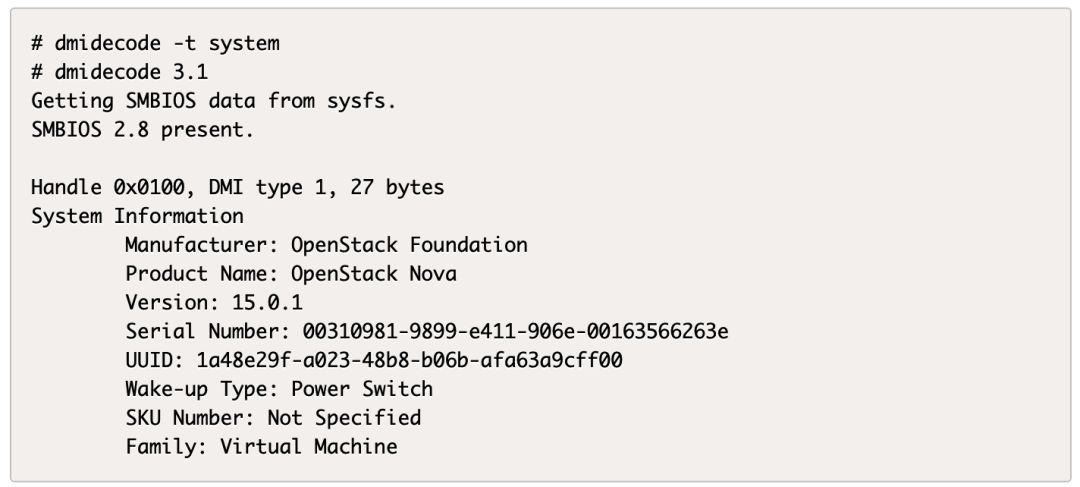Click 'SKU Number: Not Specified' line

273,417
